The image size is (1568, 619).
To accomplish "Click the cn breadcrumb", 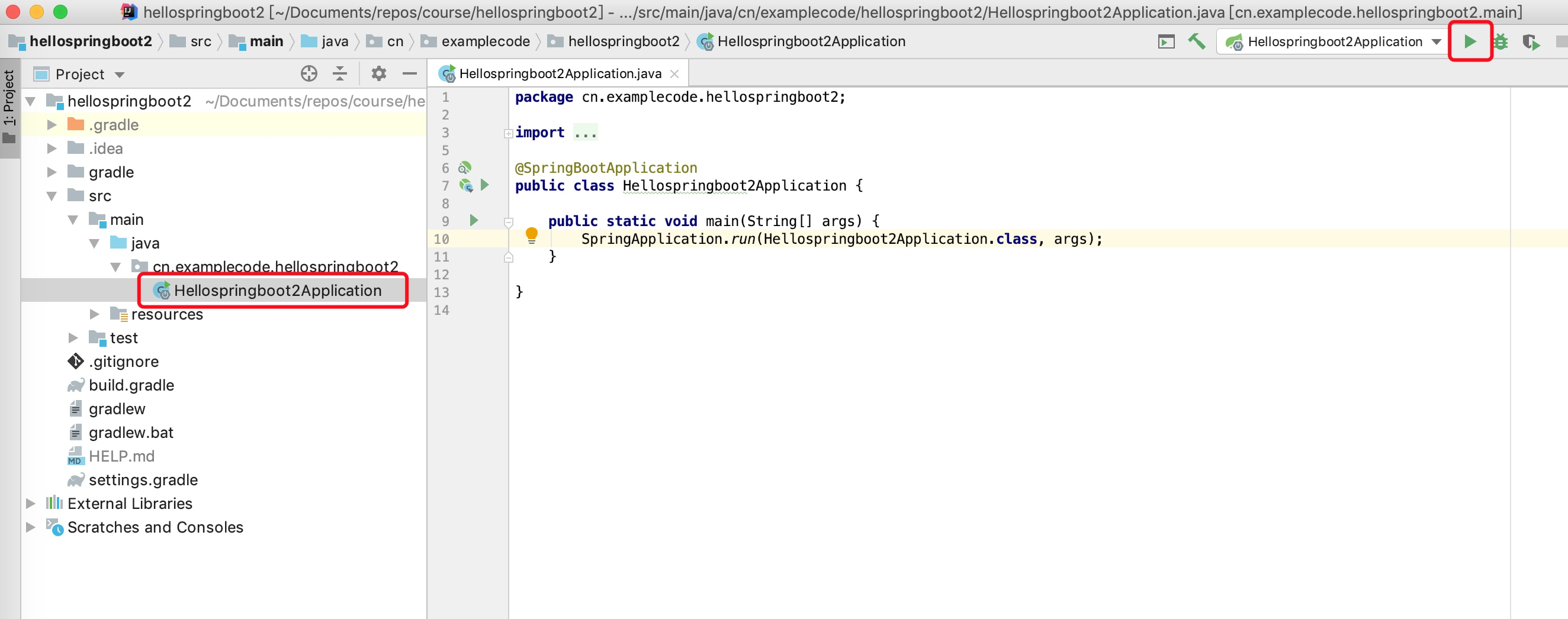I will (x=385, y=41).
